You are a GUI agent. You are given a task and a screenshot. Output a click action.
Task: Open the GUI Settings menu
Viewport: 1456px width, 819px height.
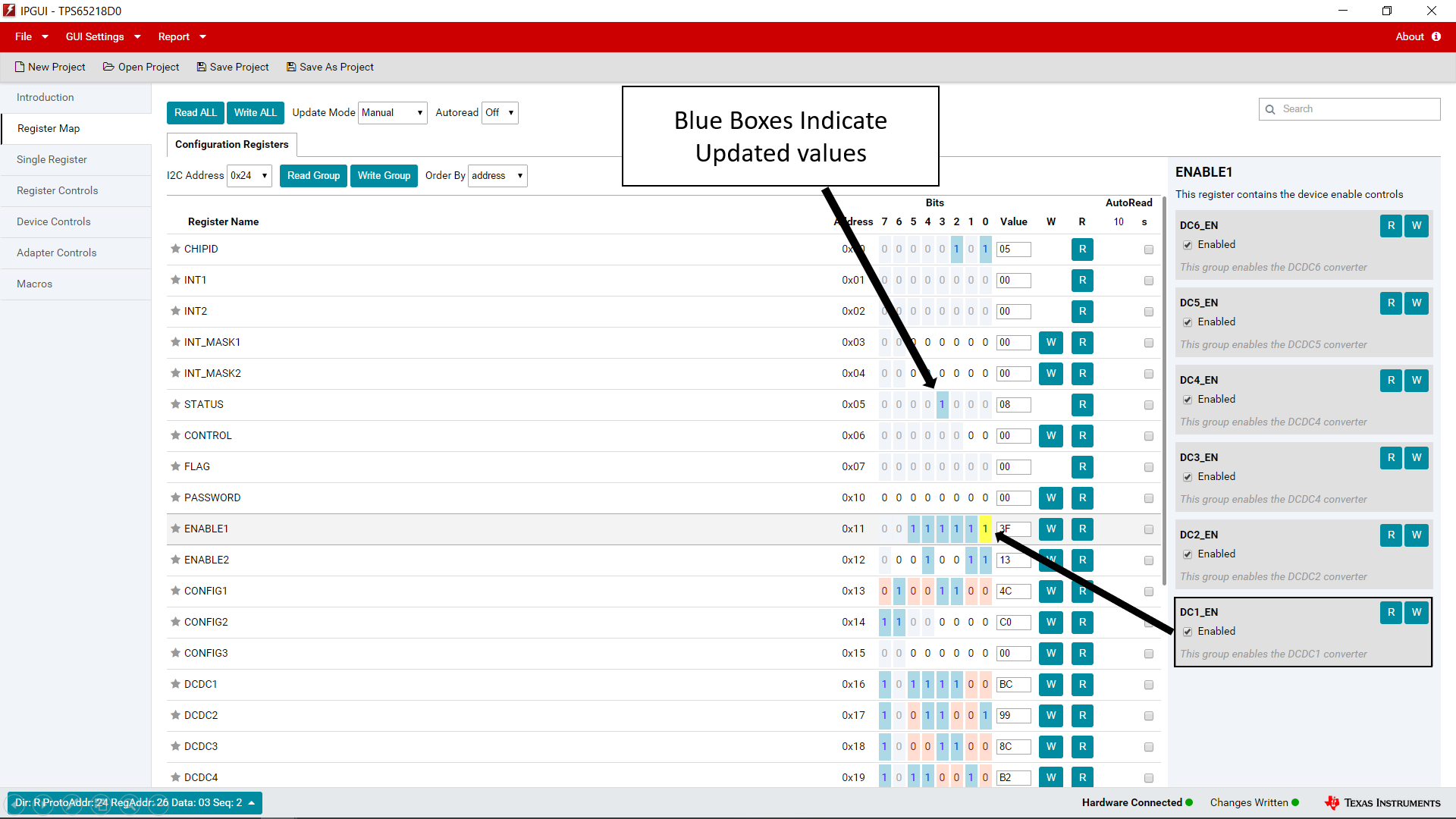click(x=103, y=36)
